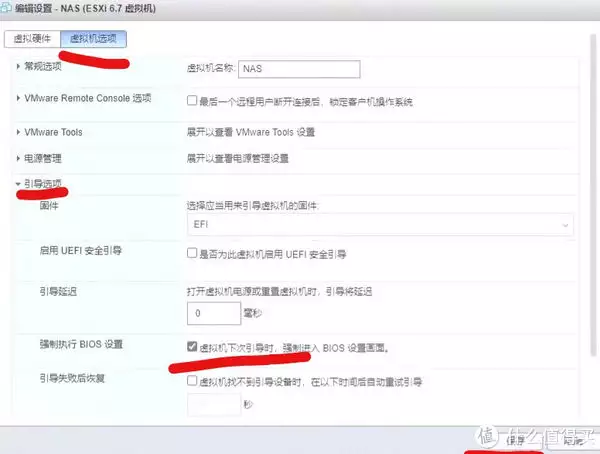Toggle lock guest OS after remote disconnect checkbox
The image size is (600, 454).
192,101
